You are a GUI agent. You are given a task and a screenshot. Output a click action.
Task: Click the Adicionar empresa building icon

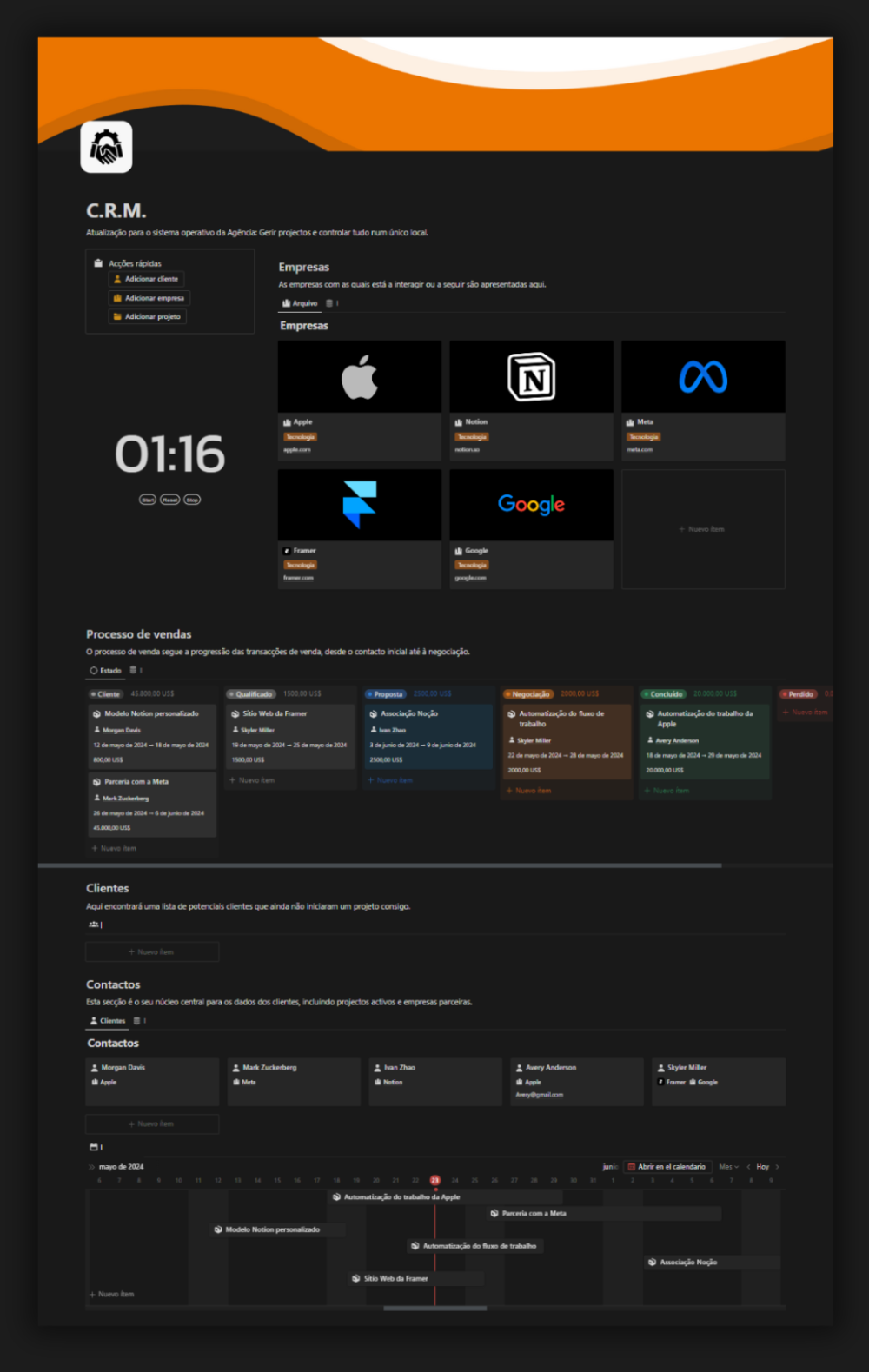(117, 298)
